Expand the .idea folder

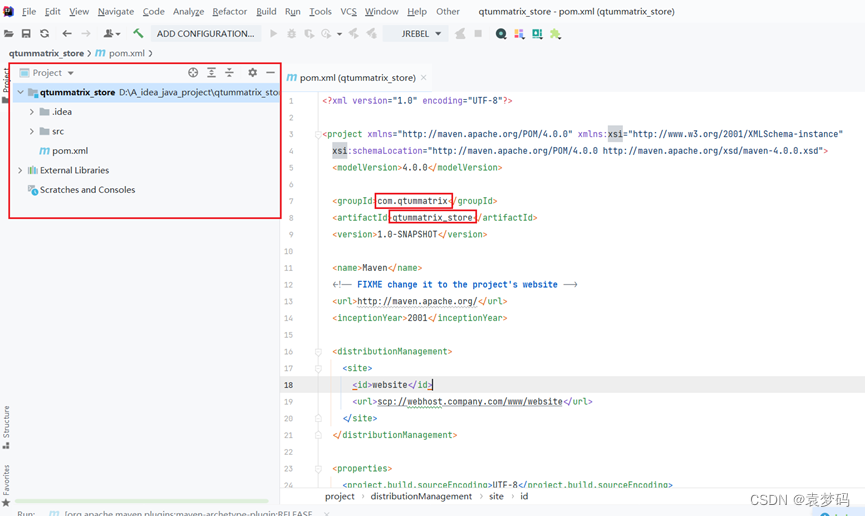coord(32,112)
